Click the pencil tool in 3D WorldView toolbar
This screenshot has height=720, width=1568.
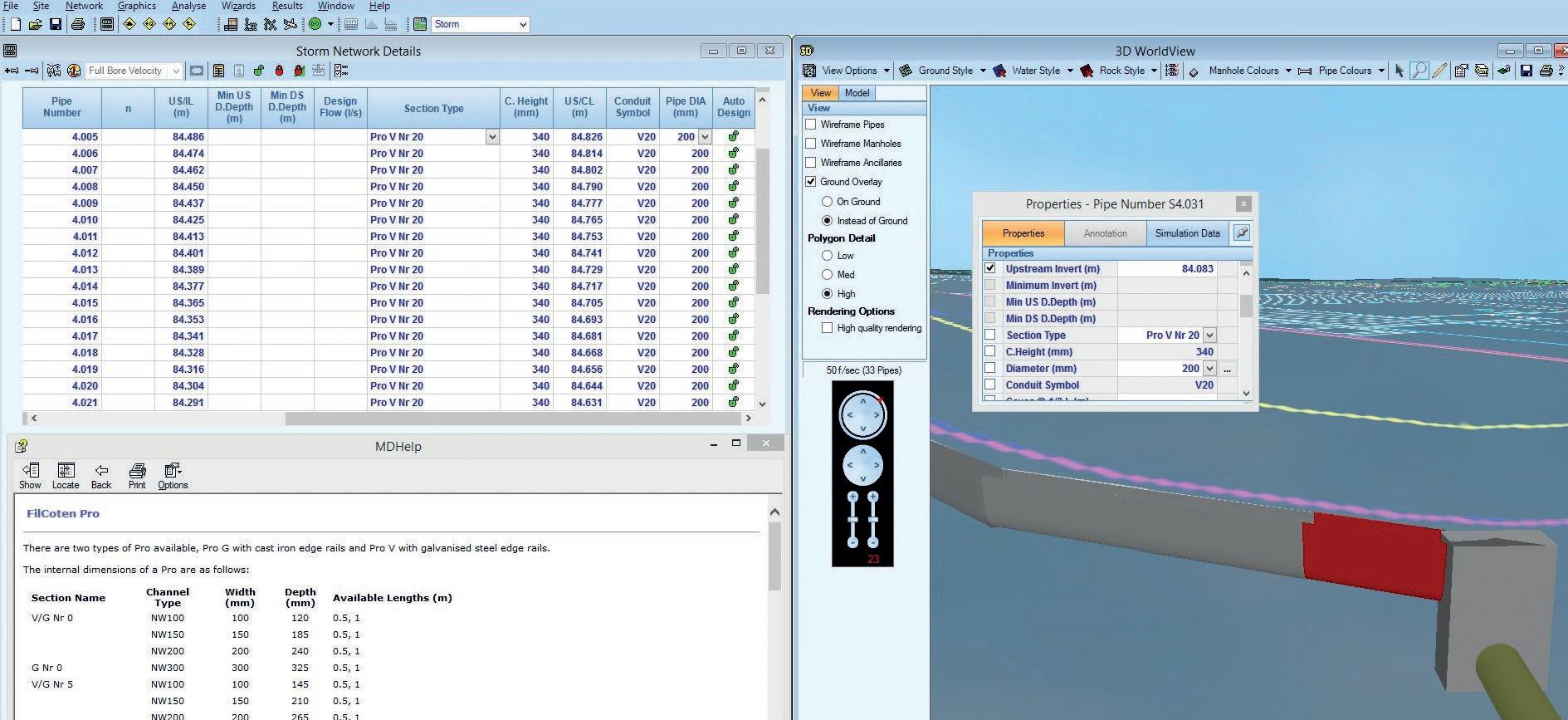1439,71
